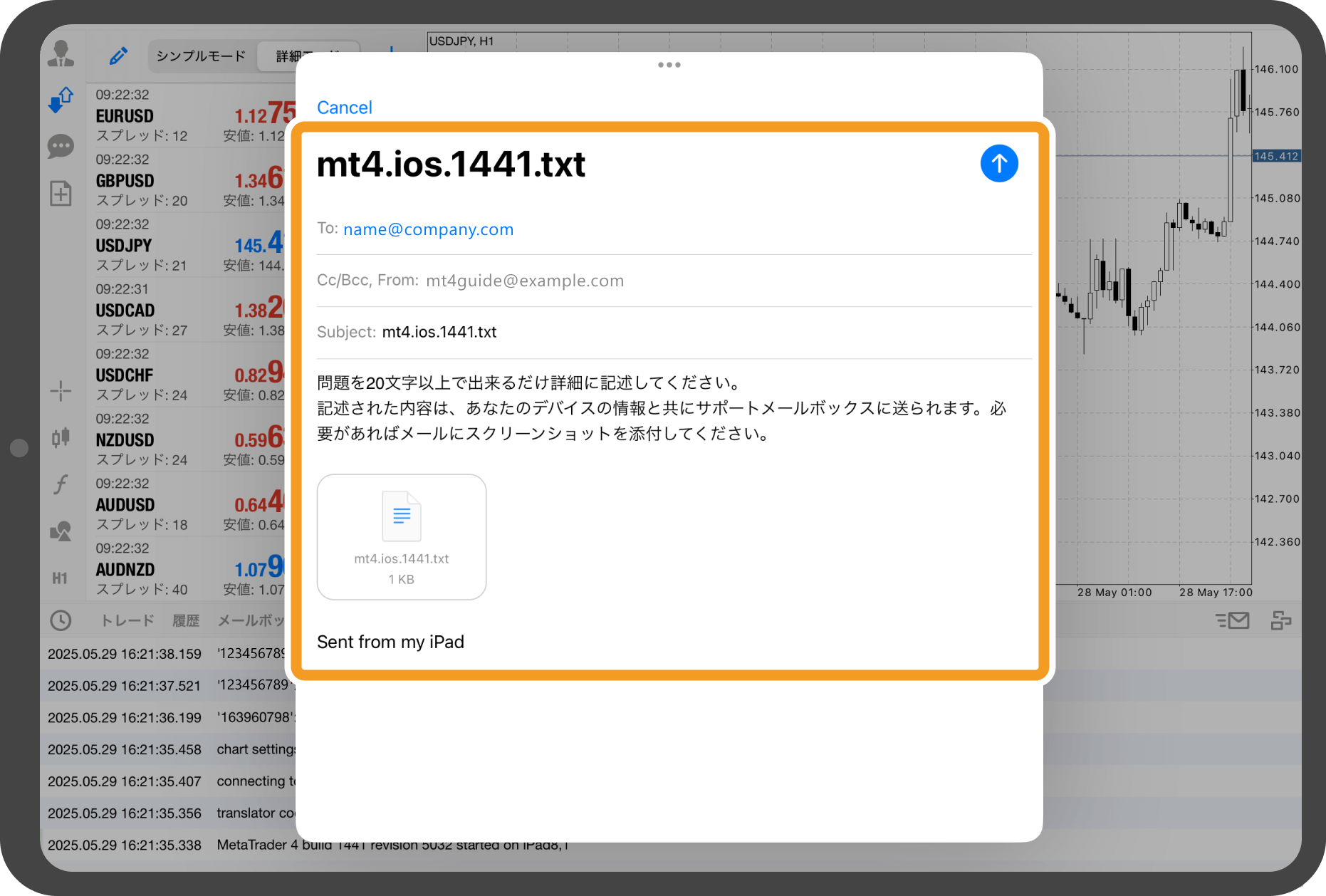Select log entry at 16:21:36.199
Image resolution: width=1326 pixels, height=896 pixels.
tap(169, 717)
